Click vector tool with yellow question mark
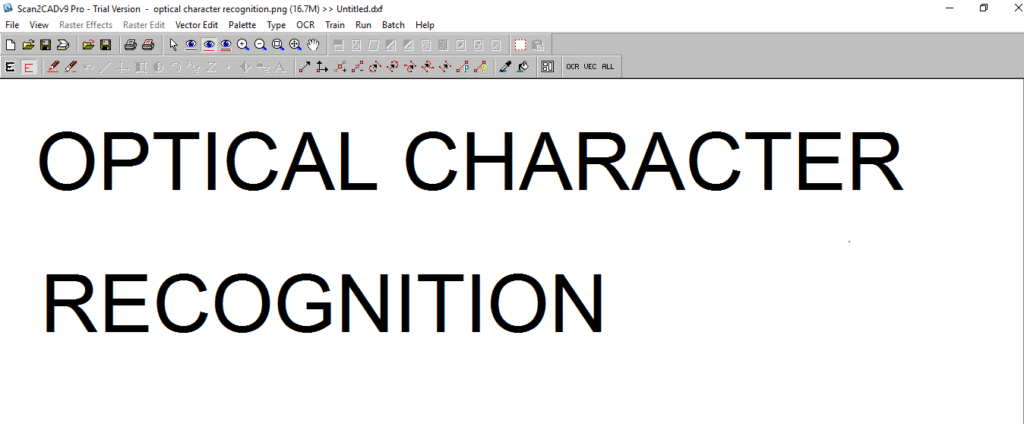The width and height of the screenshot is (1024, 424). (x=480, y=67)
